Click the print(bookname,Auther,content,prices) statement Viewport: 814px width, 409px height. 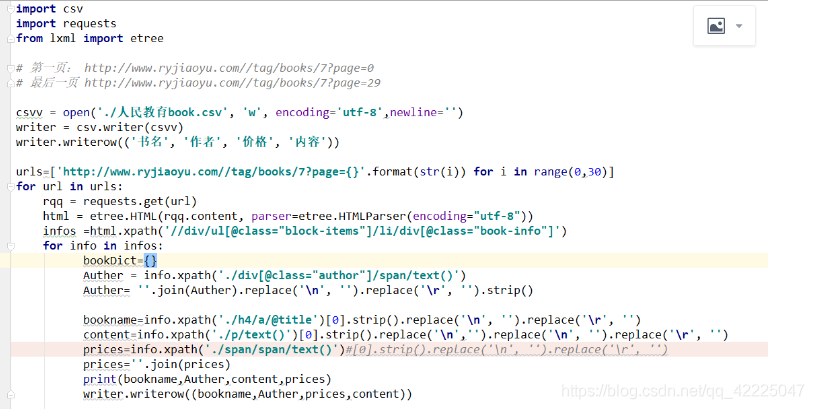[x=207, y=379]
